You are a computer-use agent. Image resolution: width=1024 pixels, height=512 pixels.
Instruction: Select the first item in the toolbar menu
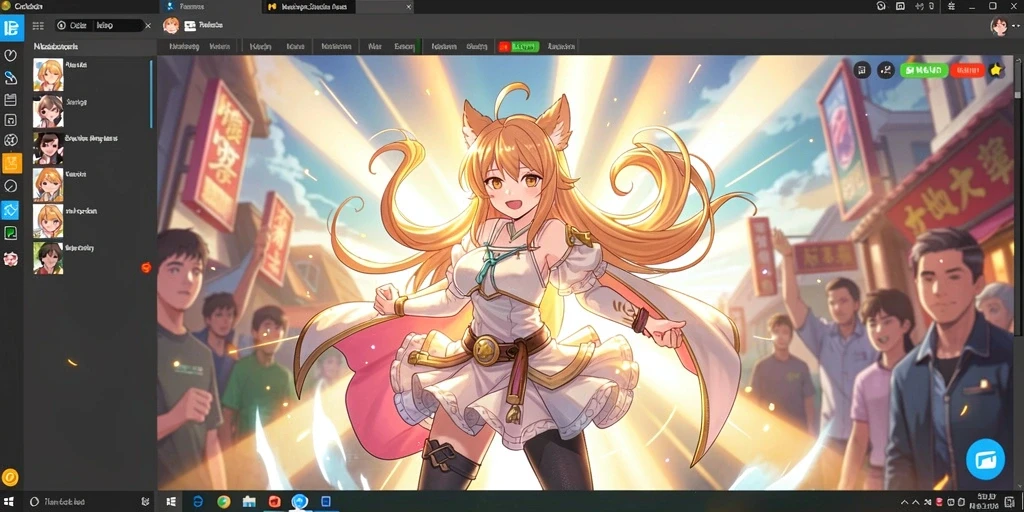tap(184, 46)
